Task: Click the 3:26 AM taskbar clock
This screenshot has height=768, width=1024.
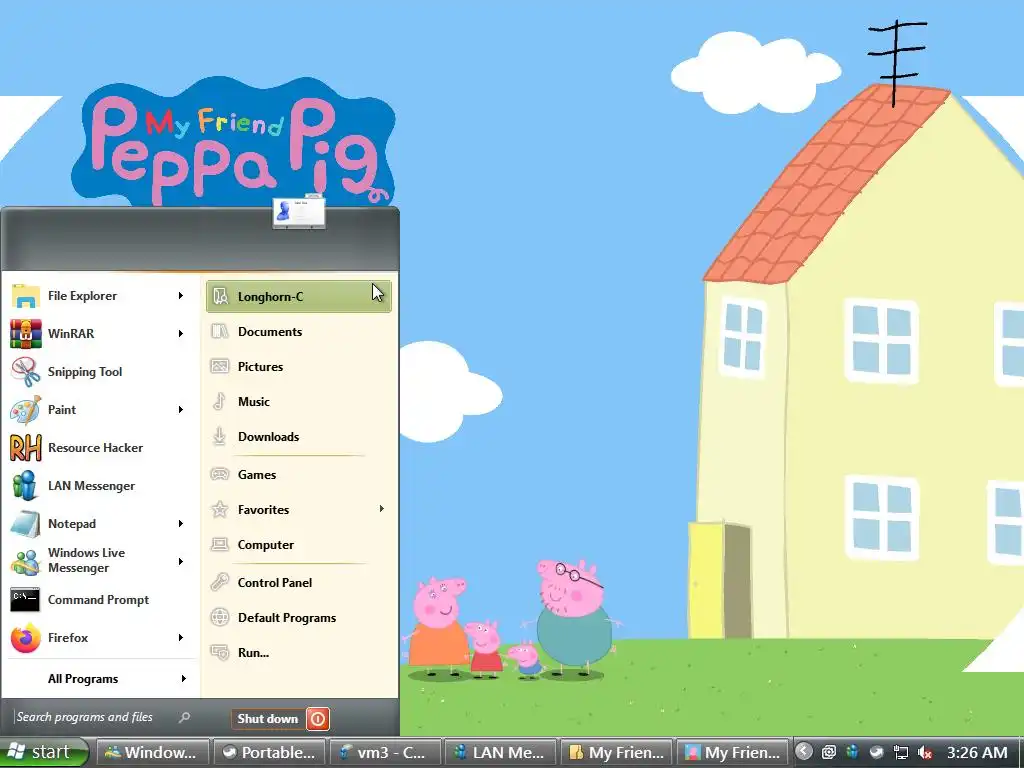Action: click(977, 753)
